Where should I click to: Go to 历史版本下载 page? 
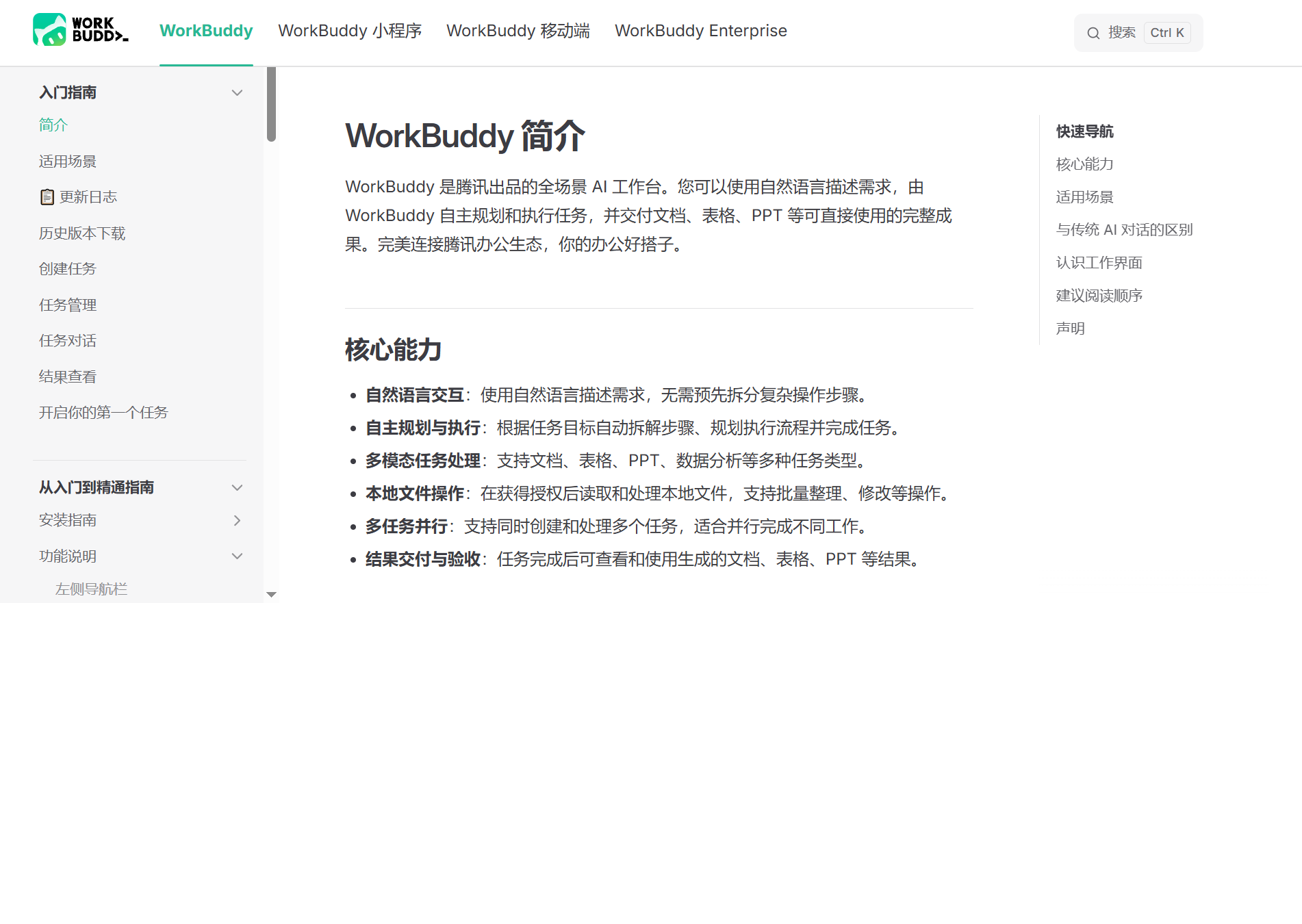[x=82, y=233]
